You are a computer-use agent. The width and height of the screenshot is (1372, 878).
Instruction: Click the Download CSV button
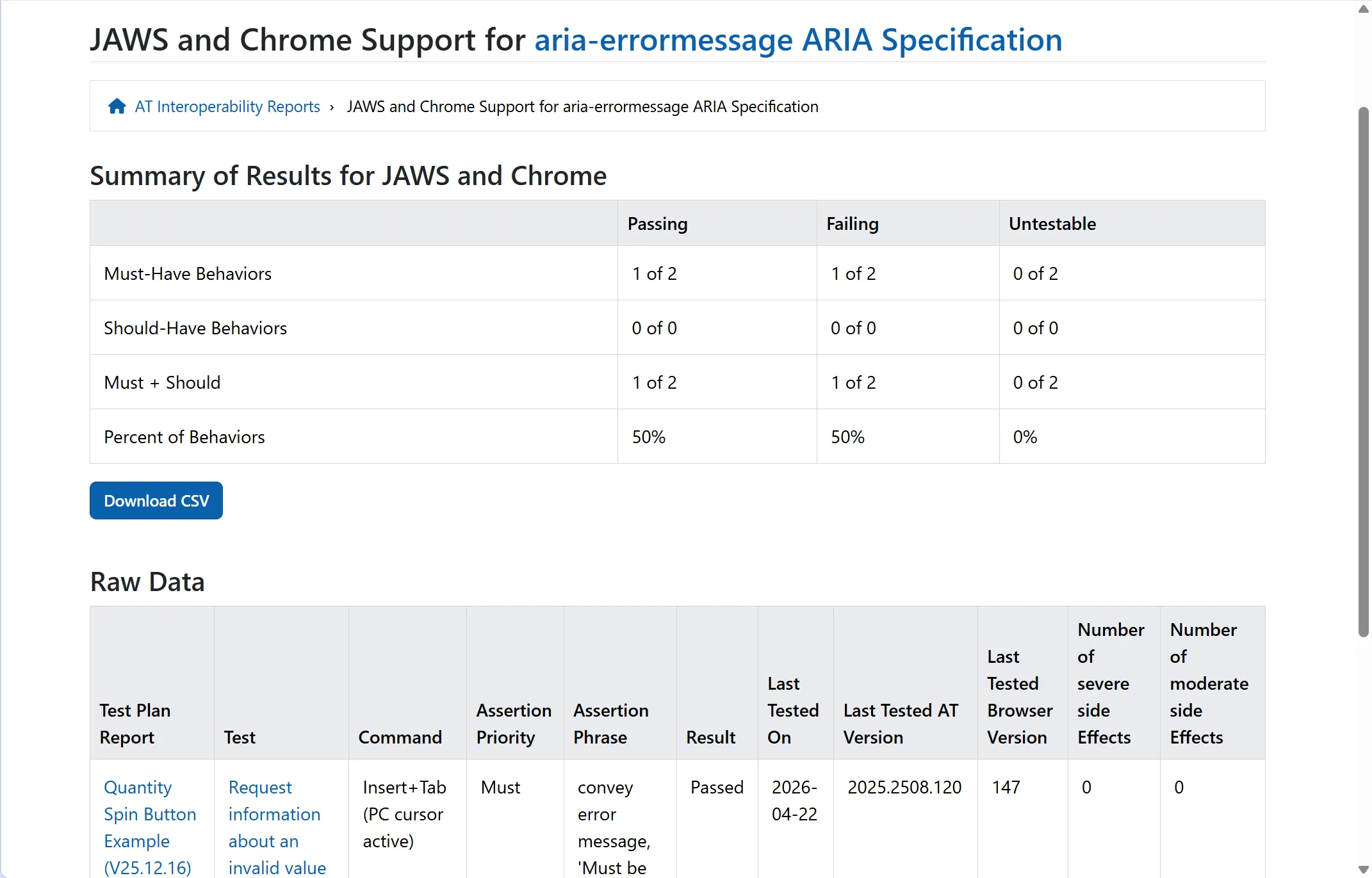[x=156, y=501]
